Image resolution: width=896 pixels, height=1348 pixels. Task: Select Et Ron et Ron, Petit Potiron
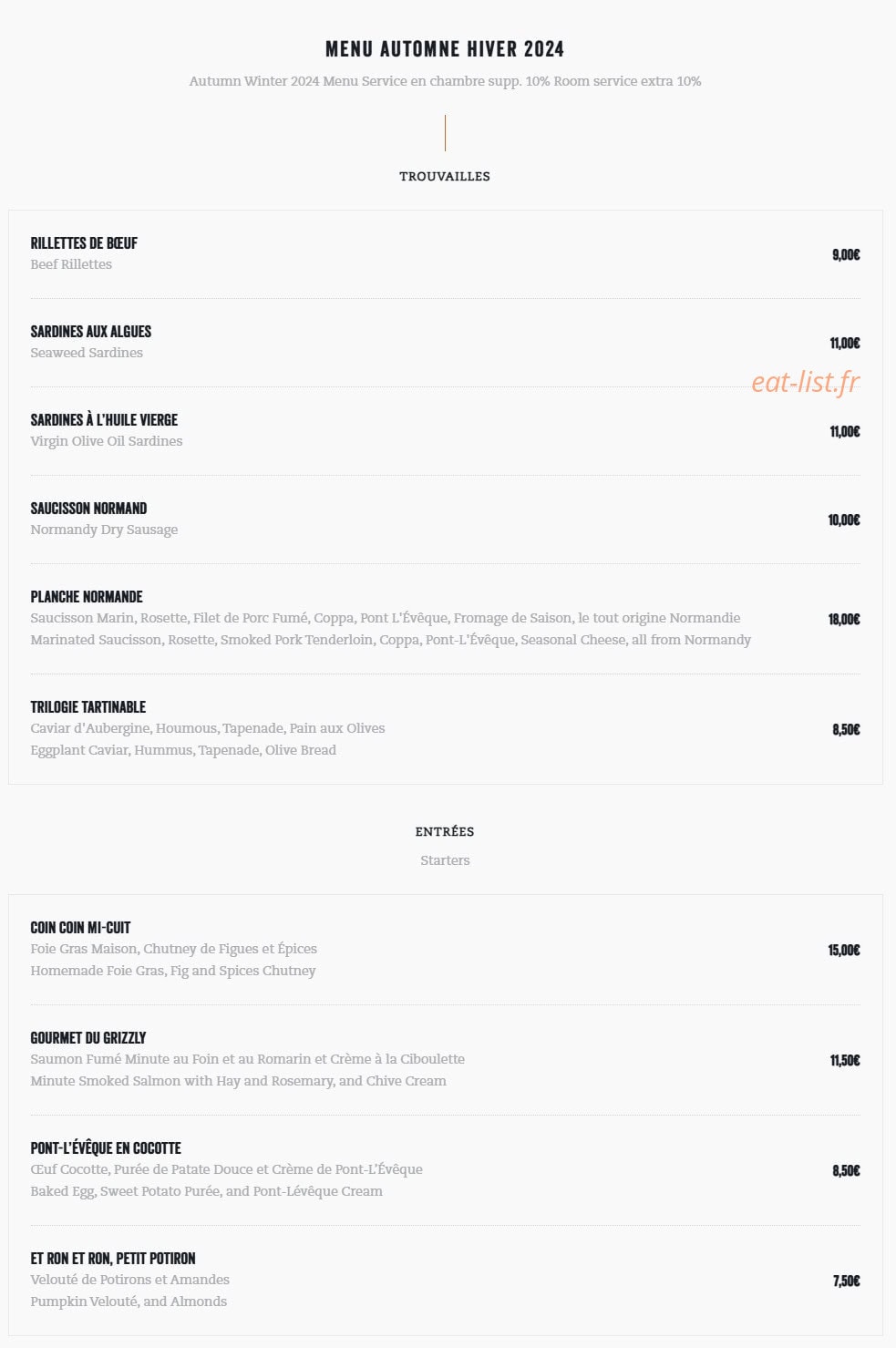[113, 1259]
